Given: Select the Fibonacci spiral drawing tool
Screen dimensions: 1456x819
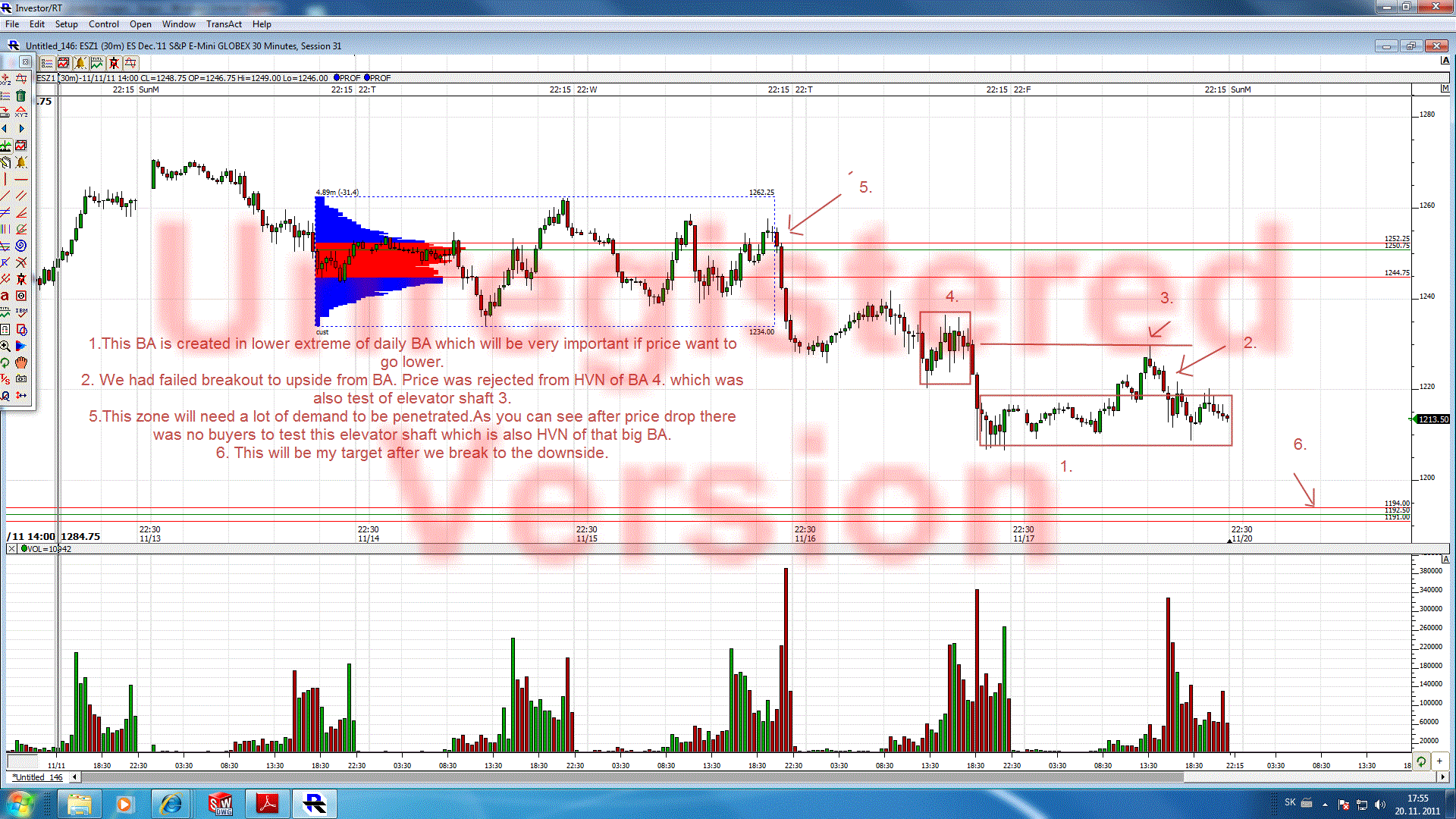Looking at the screenshot, I should 21,245.
